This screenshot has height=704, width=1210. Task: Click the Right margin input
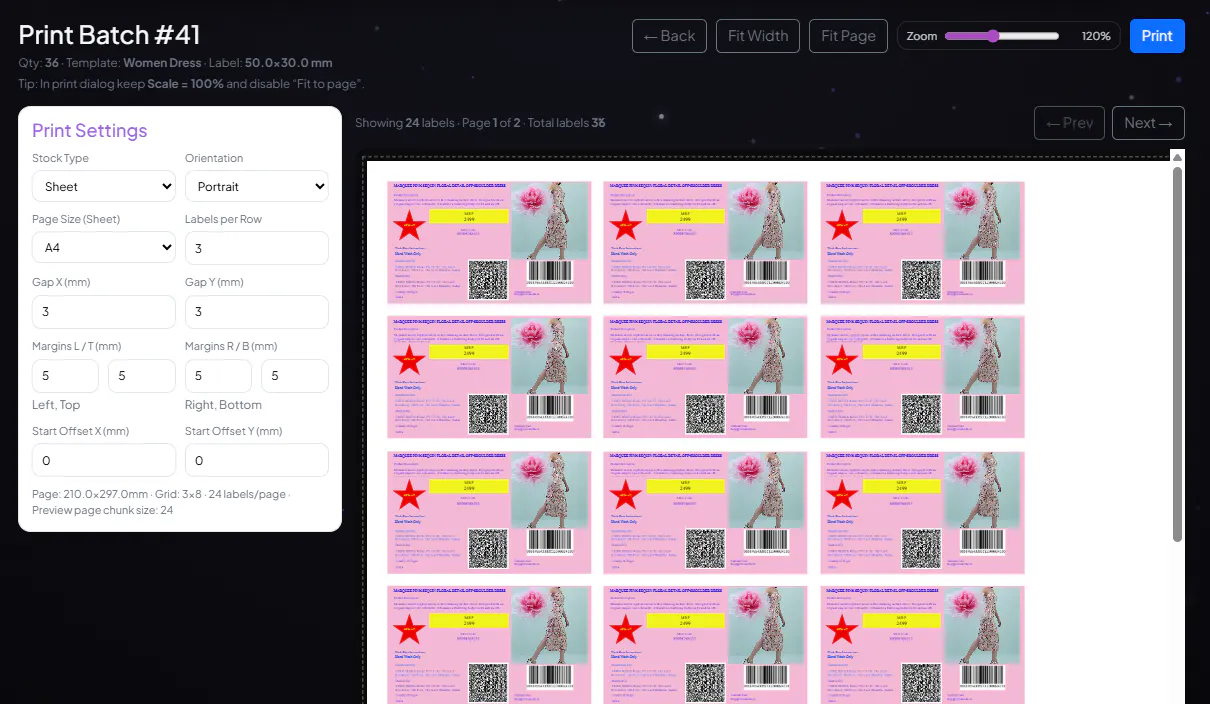[x=219, y=376]
